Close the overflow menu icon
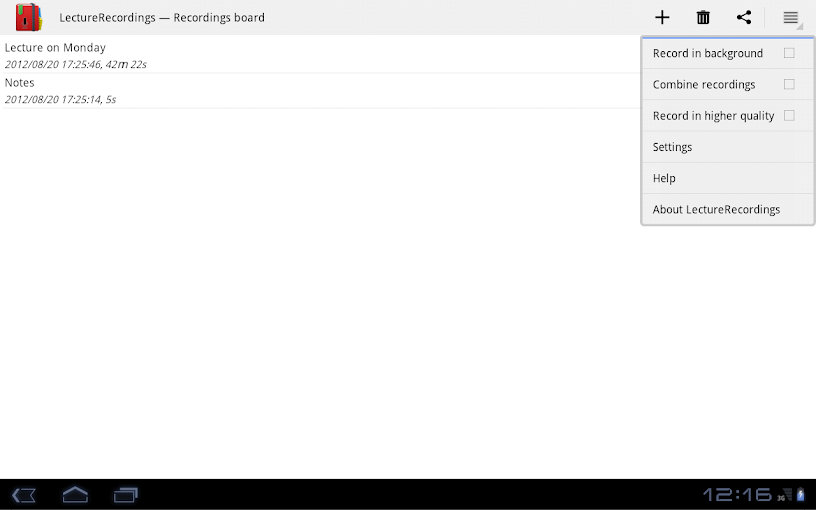This screenshot has width=816, height=510. tap(791, 18)
